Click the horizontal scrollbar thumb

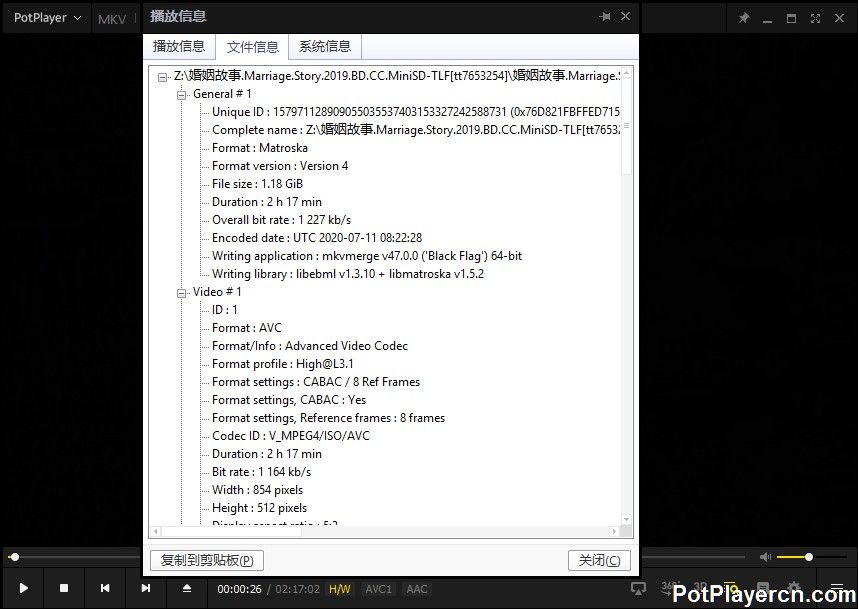231,531
